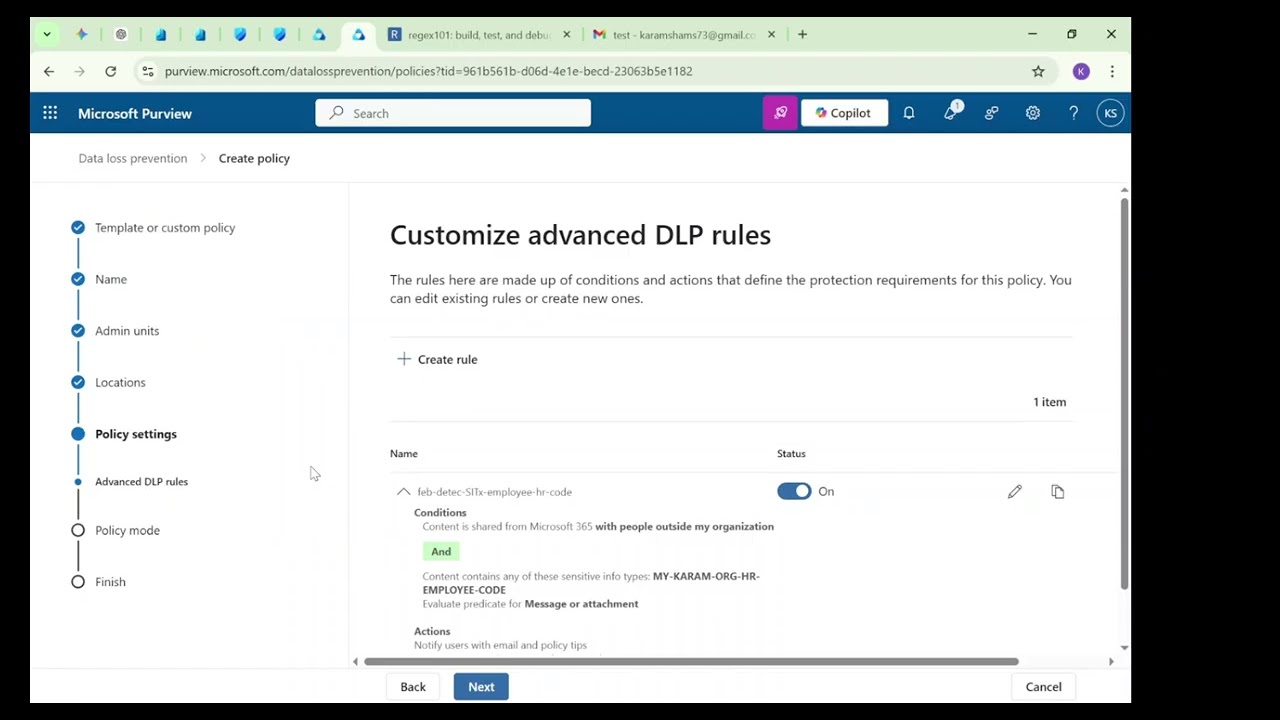This screenshot has height=720, width=1280.
Task: Collapse the feb-detec-SITx-employee-hr-code rule
Action: click(403, 492)
